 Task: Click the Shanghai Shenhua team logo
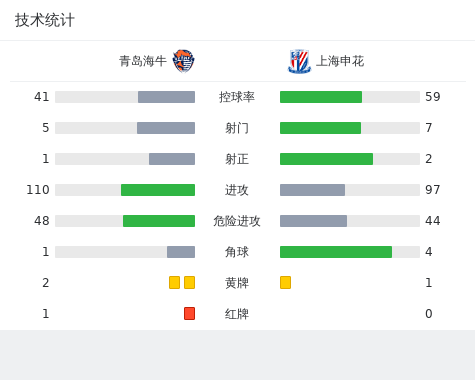(x=299, y=61)
